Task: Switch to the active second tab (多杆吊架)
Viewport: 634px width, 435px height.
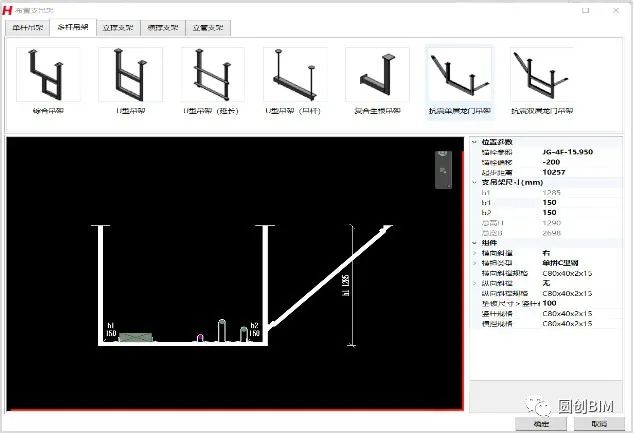Action: click(x=73, y=27)
